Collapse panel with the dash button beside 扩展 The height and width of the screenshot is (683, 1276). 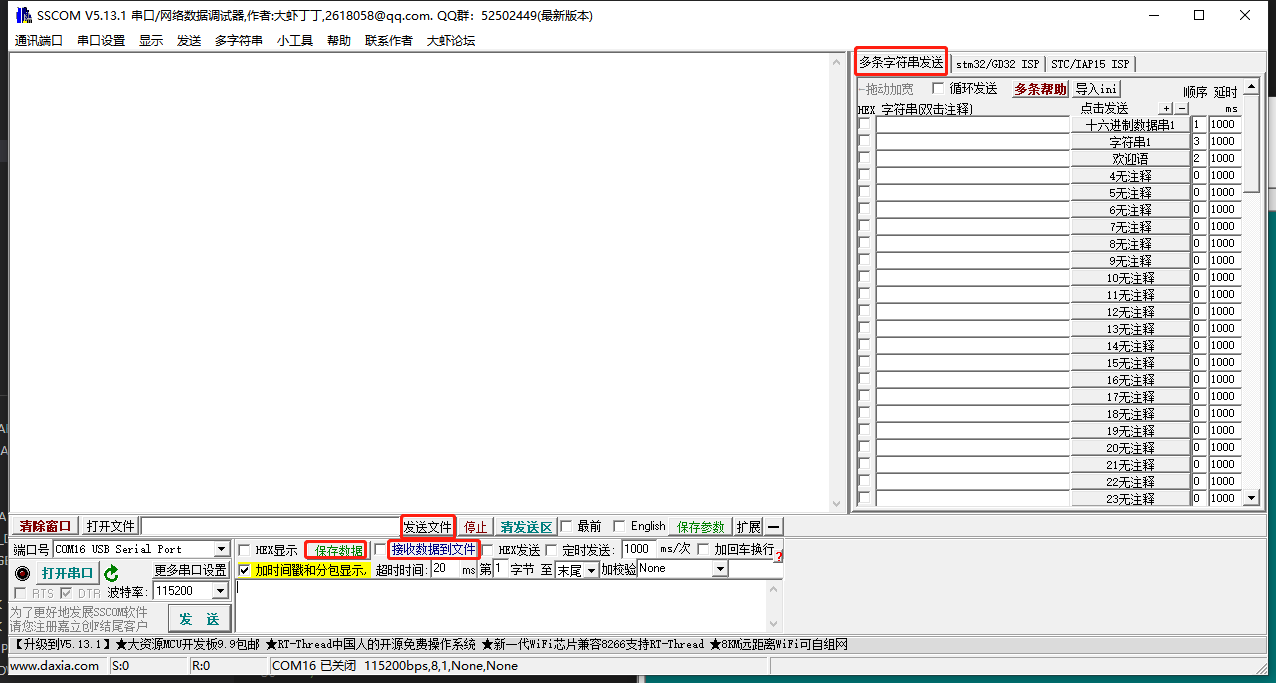point(774,527)
